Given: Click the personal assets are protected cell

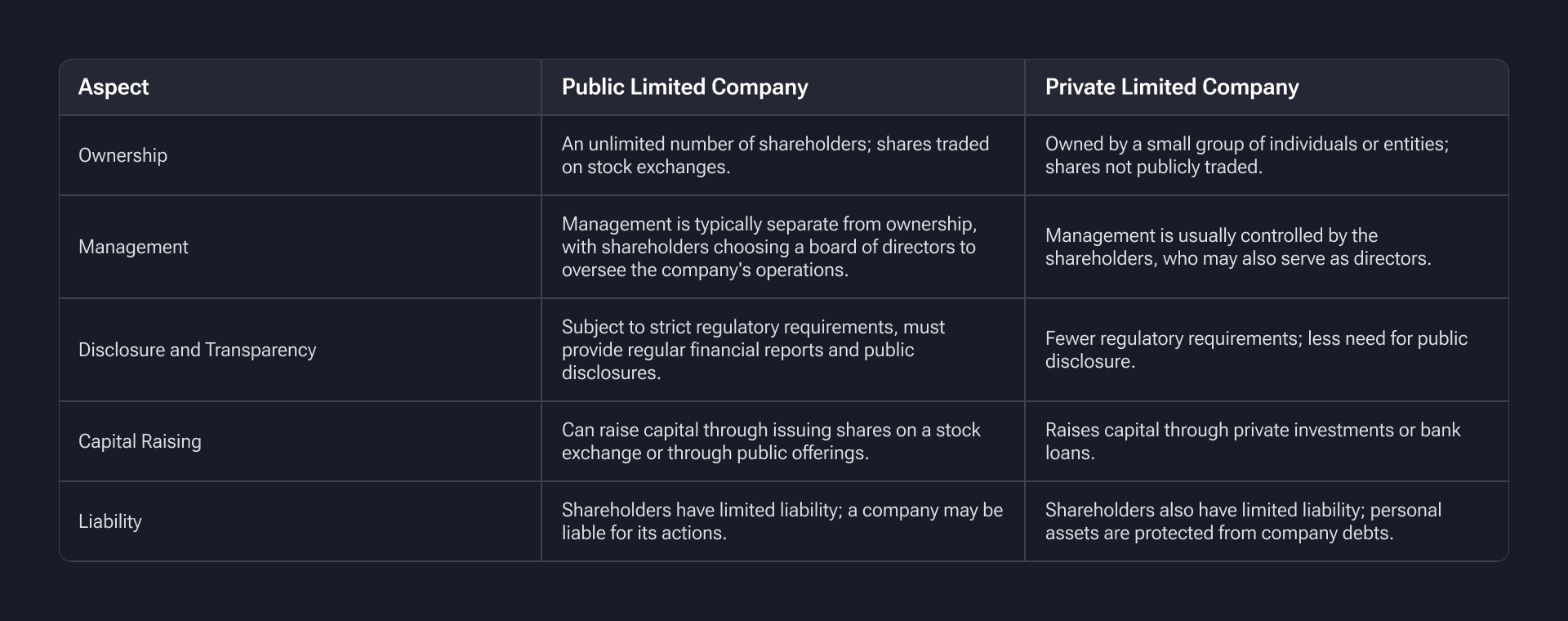Looking at the screenshot, I should pyautogui.click(x=1242, y=521).
